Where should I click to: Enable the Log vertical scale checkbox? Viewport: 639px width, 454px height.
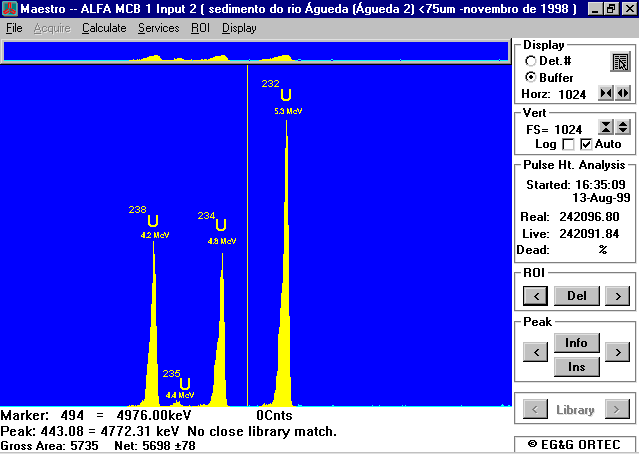[x=568, y=145]
